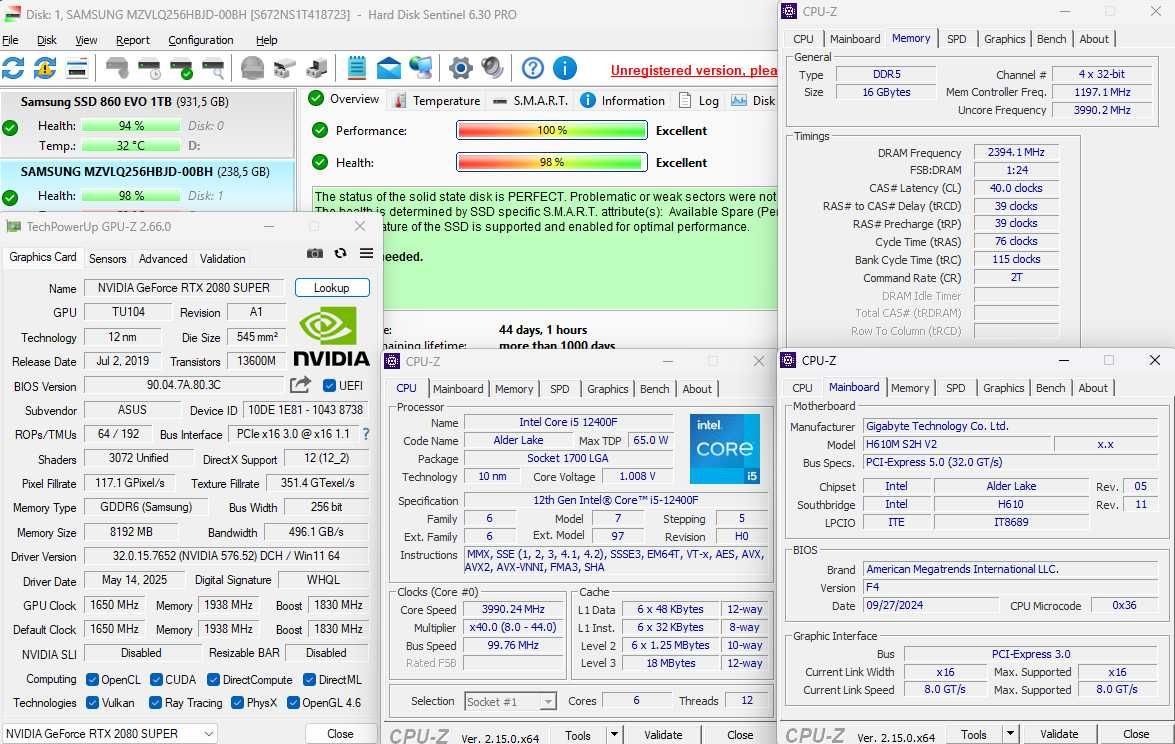
Task: Click the Core Speed value 3990.24 MHz
Action: click(x=513, y=609)
